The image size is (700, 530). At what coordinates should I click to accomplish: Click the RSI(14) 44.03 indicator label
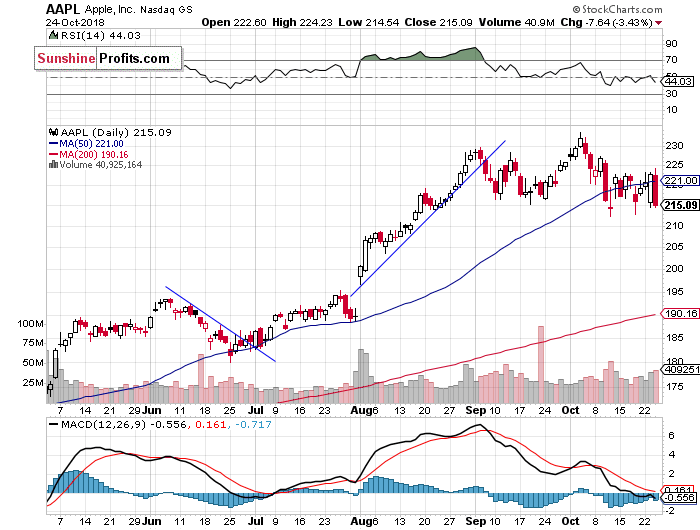tap(100, 35)
